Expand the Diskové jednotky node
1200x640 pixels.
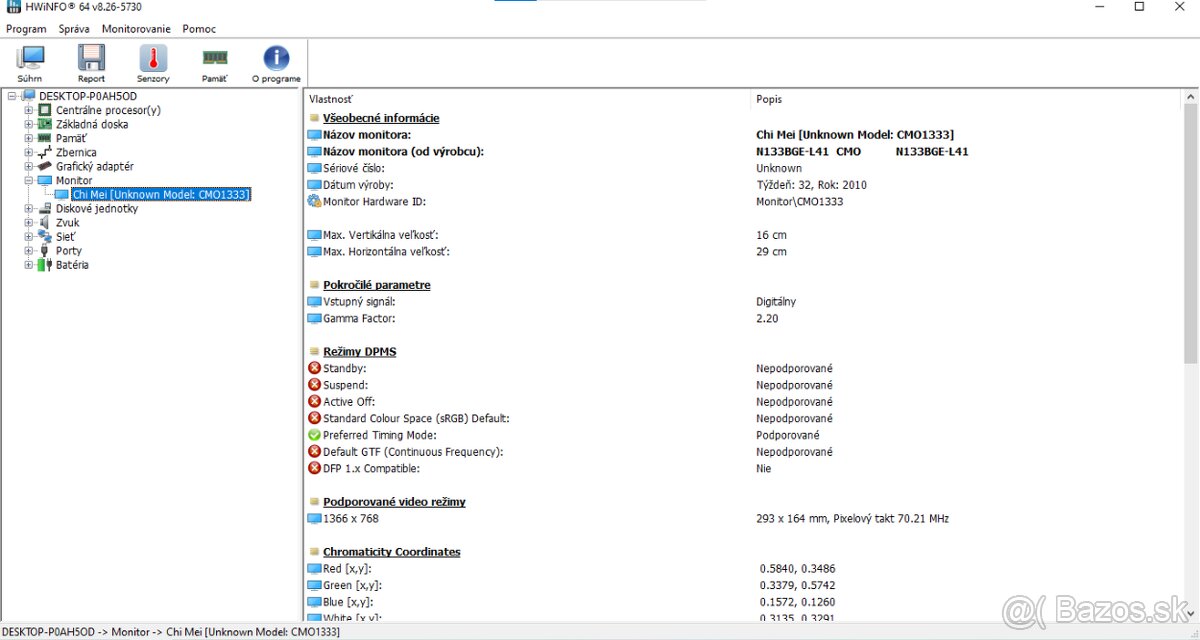pos(29,209)
